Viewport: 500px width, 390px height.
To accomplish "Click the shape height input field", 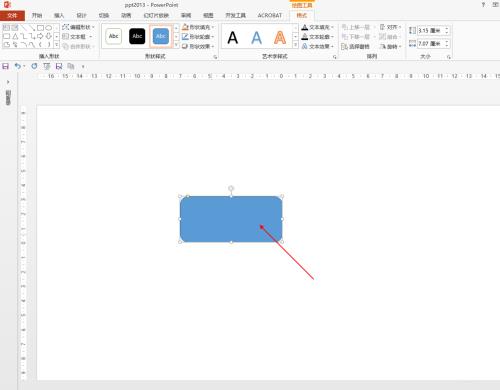I will 432,31.
